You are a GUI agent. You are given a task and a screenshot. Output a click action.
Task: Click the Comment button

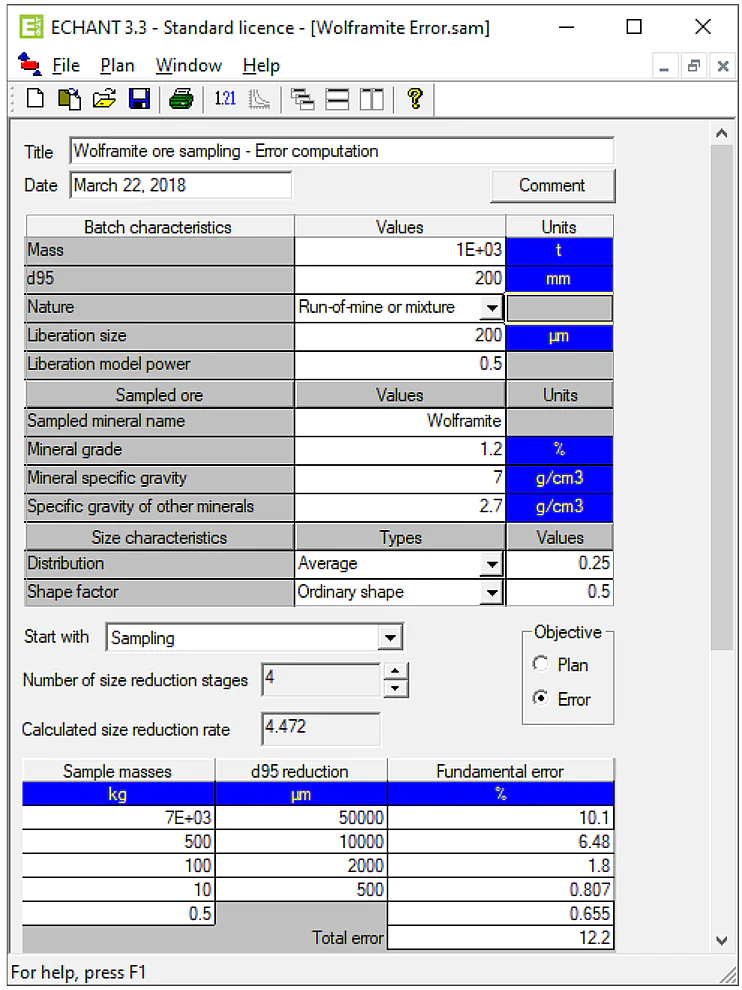pos(552,185)
